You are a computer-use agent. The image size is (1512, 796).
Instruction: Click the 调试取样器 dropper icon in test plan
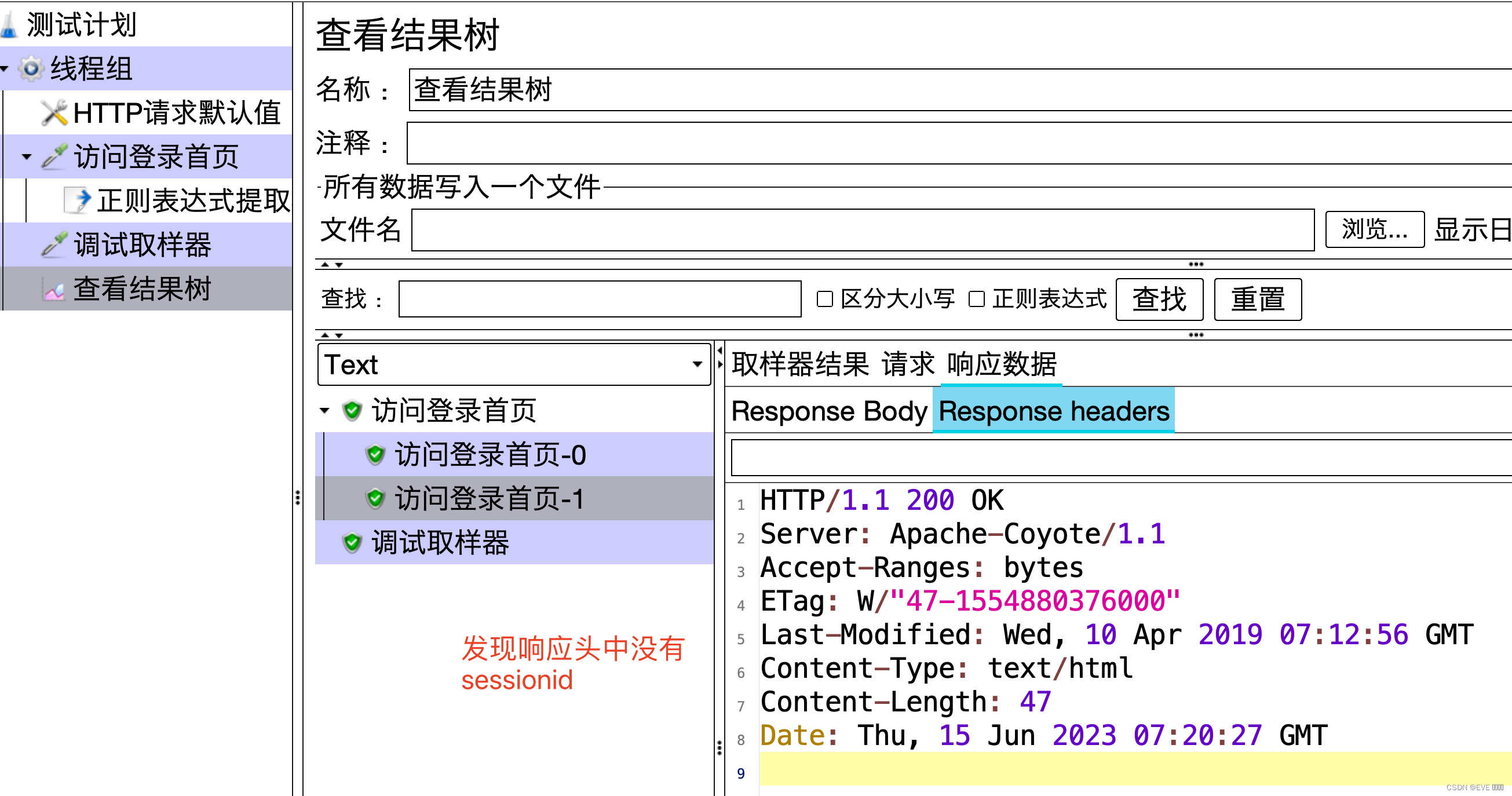pos(54,245)
